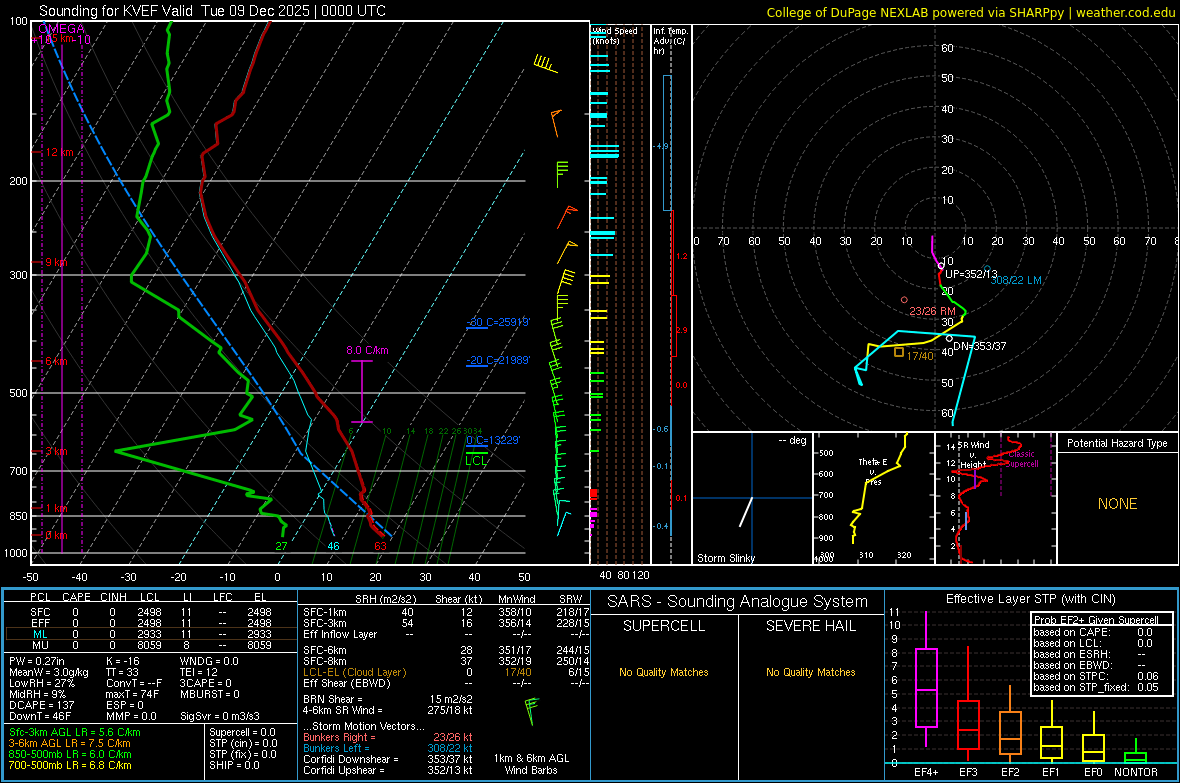The image size is (1180, 783).
Task: Click the UP=352/13 hodograph label
Action: coord(971,274)
